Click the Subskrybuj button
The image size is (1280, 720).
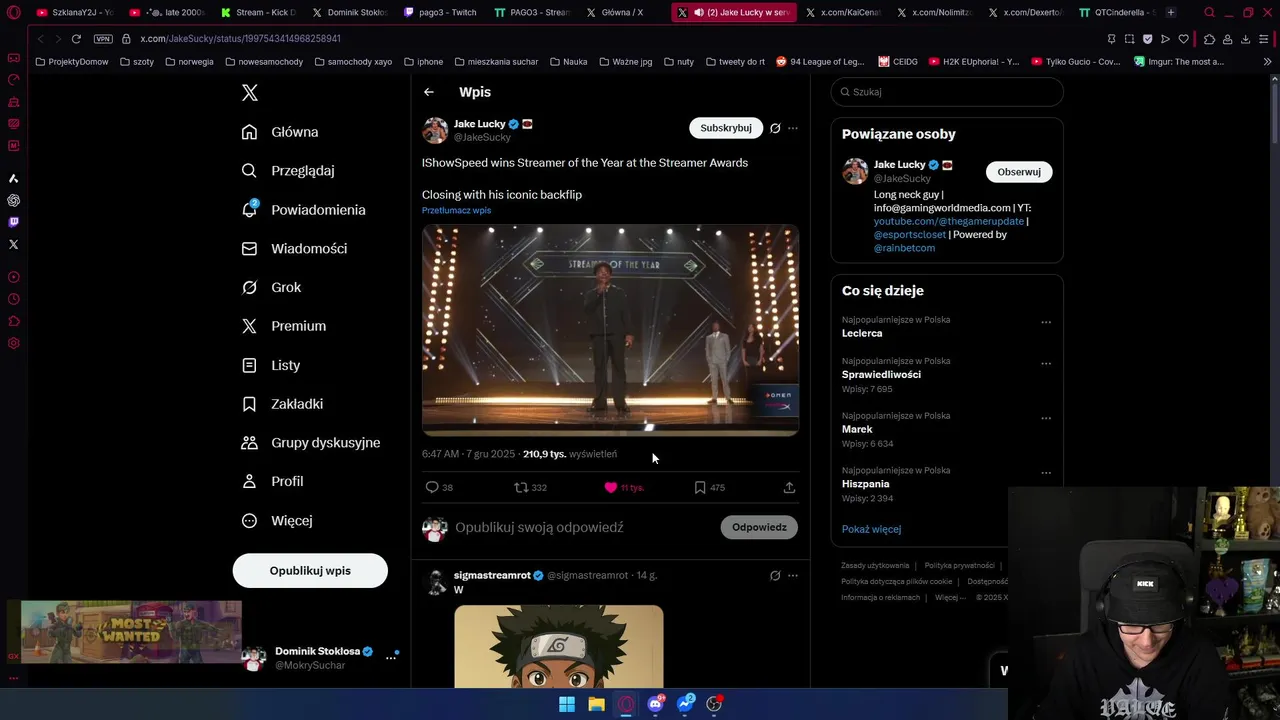tap(726, 128)
